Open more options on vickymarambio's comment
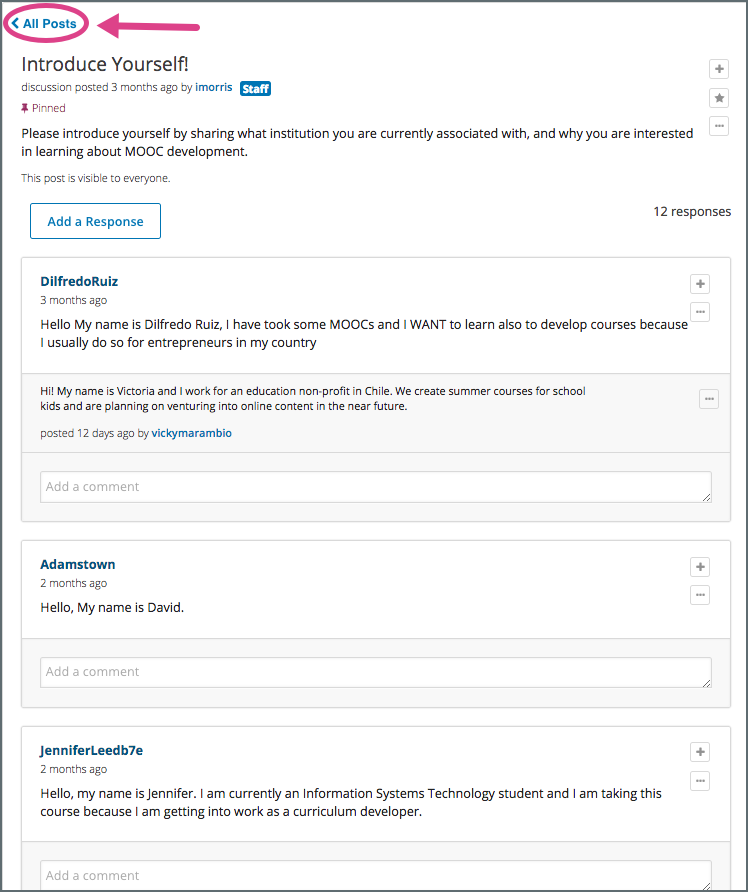 coord(709,399)
